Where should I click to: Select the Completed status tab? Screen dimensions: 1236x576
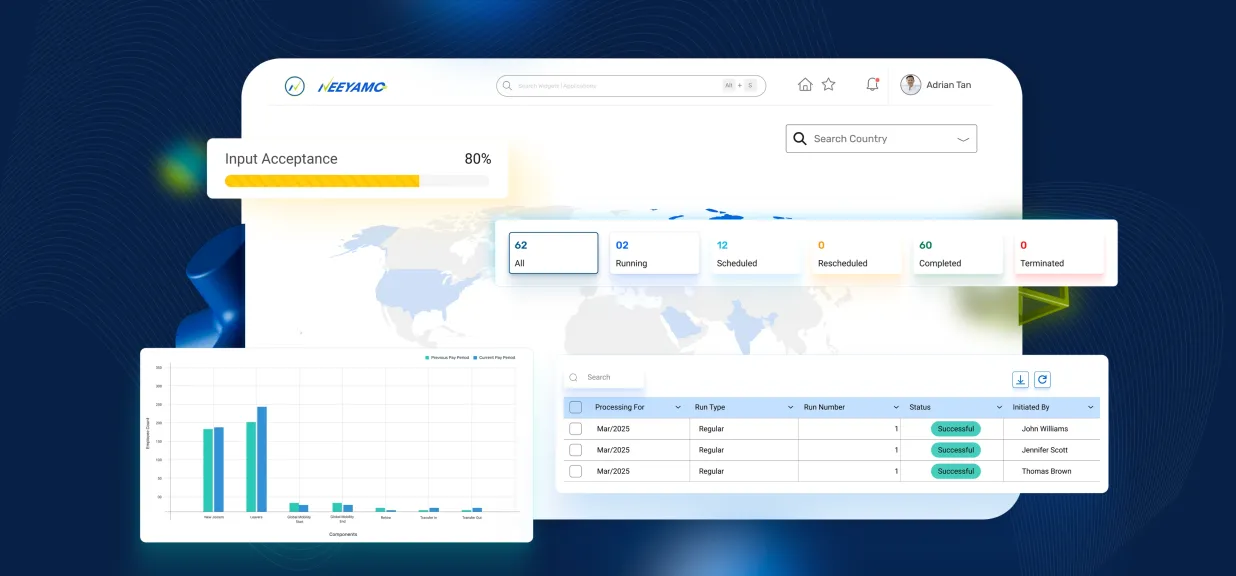[x=958, y=254]
